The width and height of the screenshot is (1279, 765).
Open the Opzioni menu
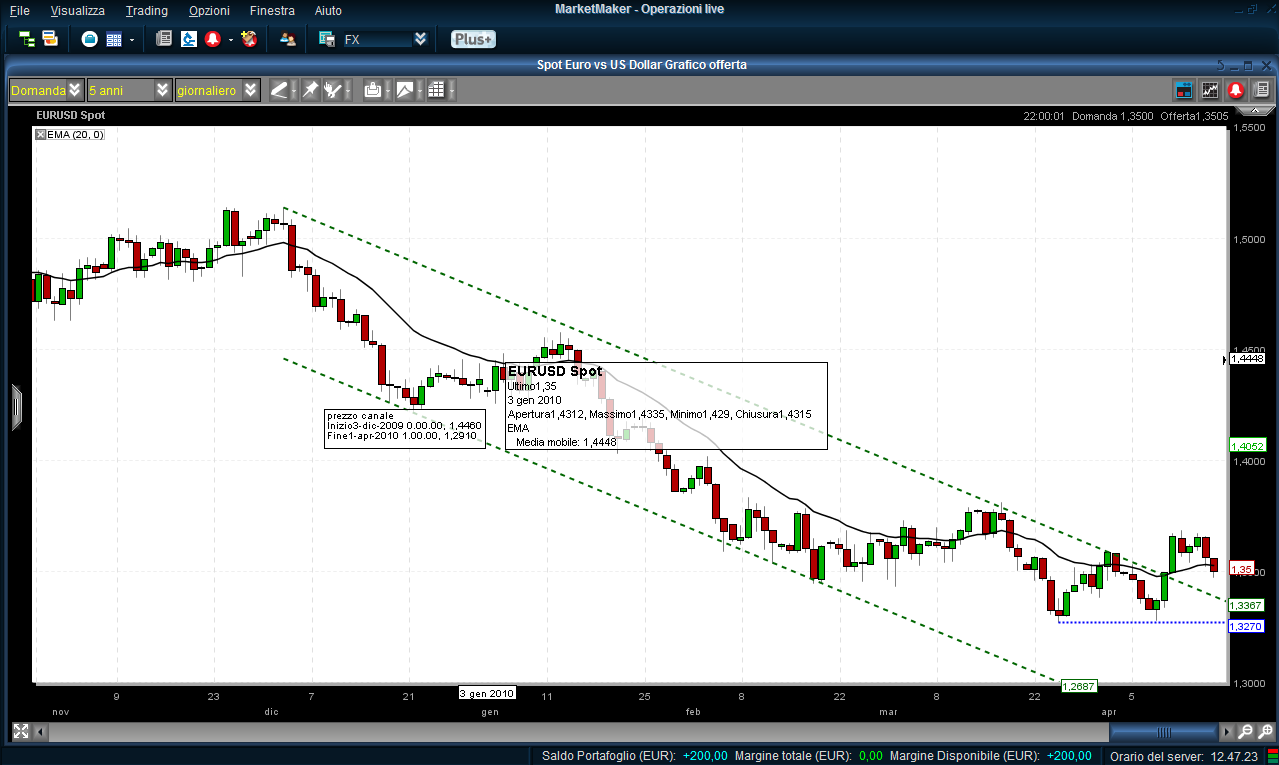click(207, 10)
